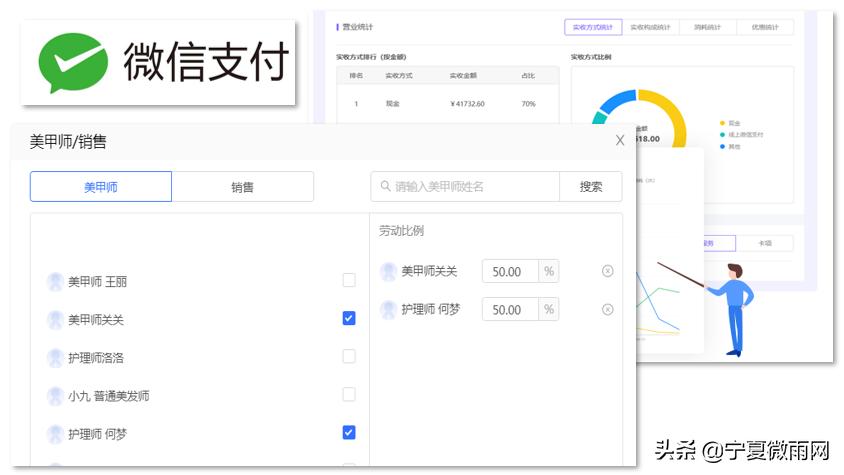Click avatar icon of 小九 普通美发师
844x475 pixels.
pyautogui.click(x=55, y=396)
